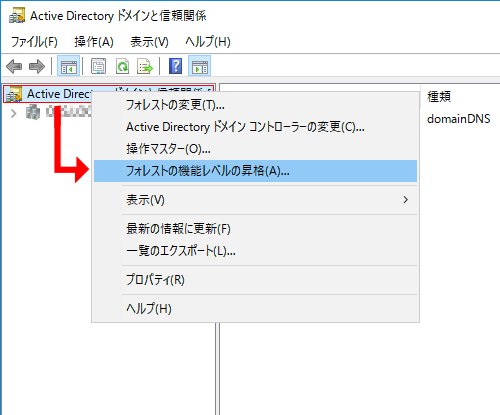This screenshot has height=415, width=500.
Task: Click the green Refresh toolbar icon
Action: [x=122, y=66]
